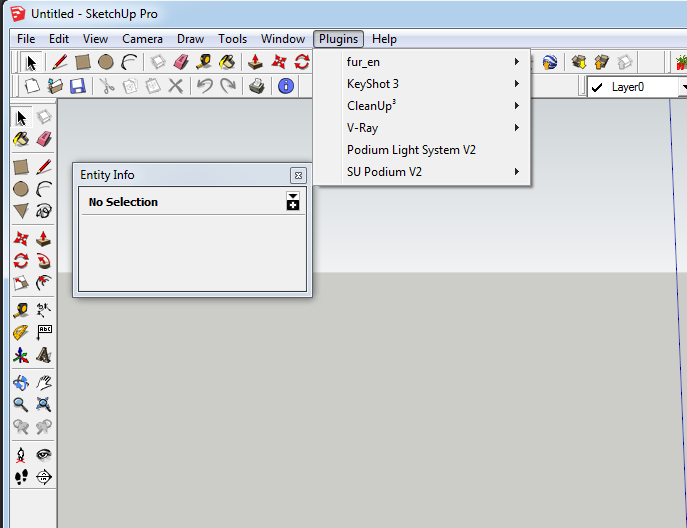
Task: Choose Podium Light System V2
Action: click(422, 150)
